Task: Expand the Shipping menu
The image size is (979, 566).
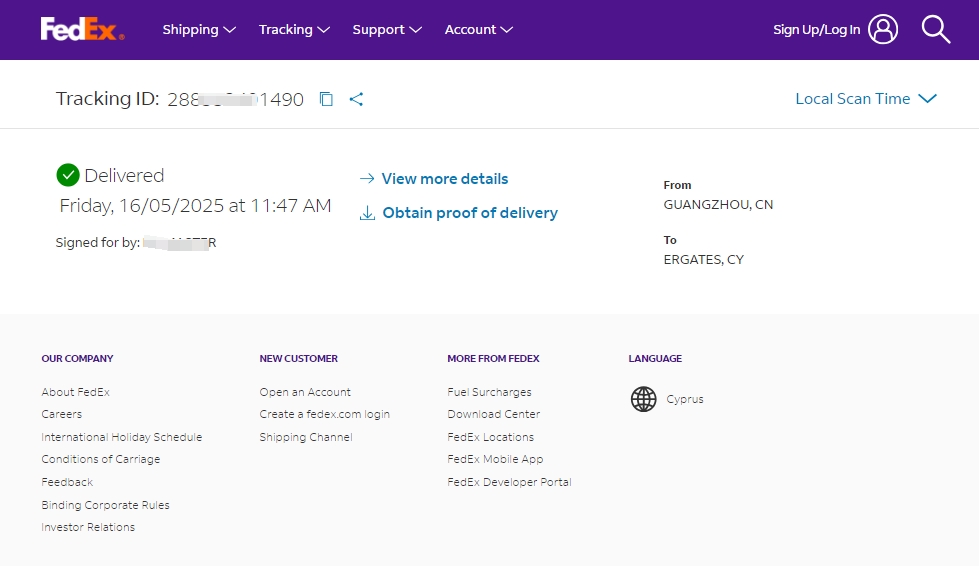Action: click(x=199, y=29)
